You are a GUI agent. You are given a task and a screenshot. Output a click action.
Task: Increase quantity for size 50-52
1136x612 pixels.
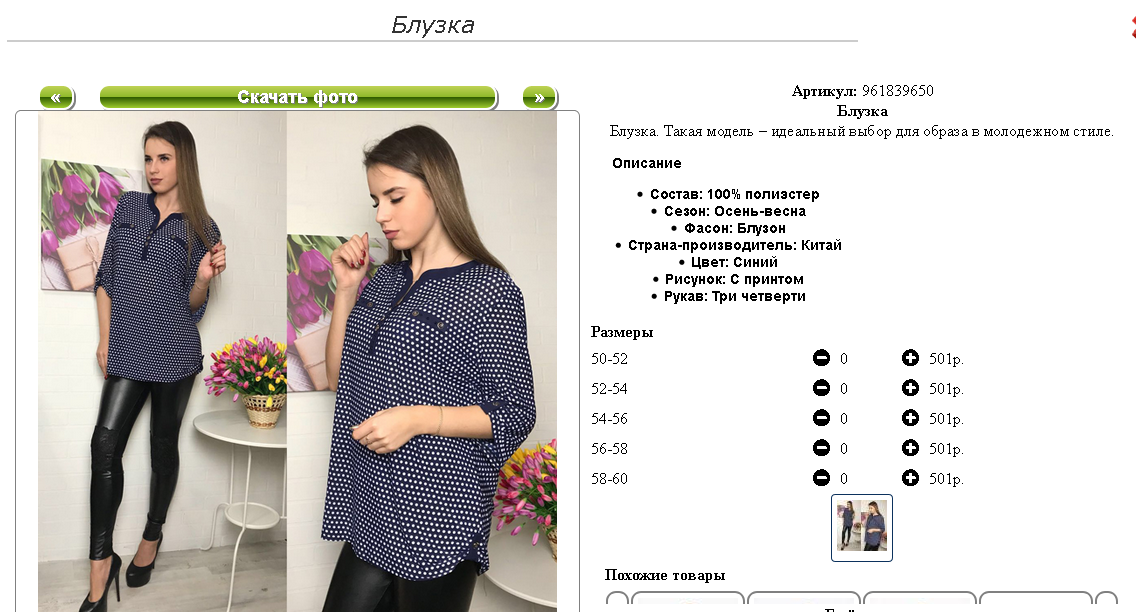[910, 358]
